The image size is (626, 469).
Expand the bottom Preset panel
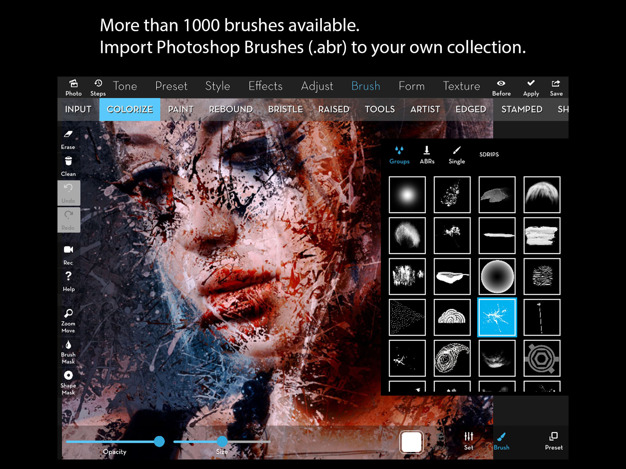click(553, 440)
